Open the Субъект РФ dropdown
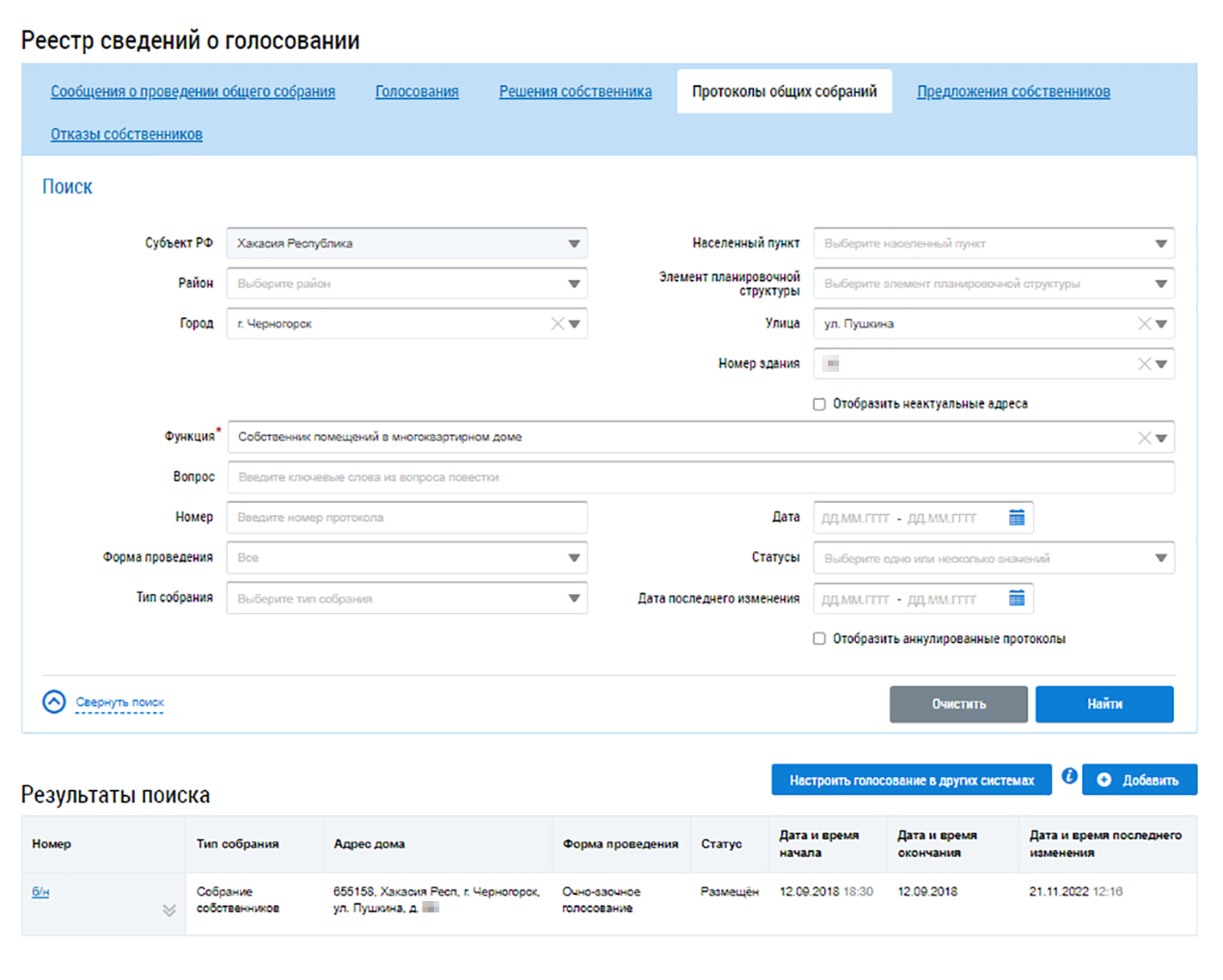 [x=407, y=243]
